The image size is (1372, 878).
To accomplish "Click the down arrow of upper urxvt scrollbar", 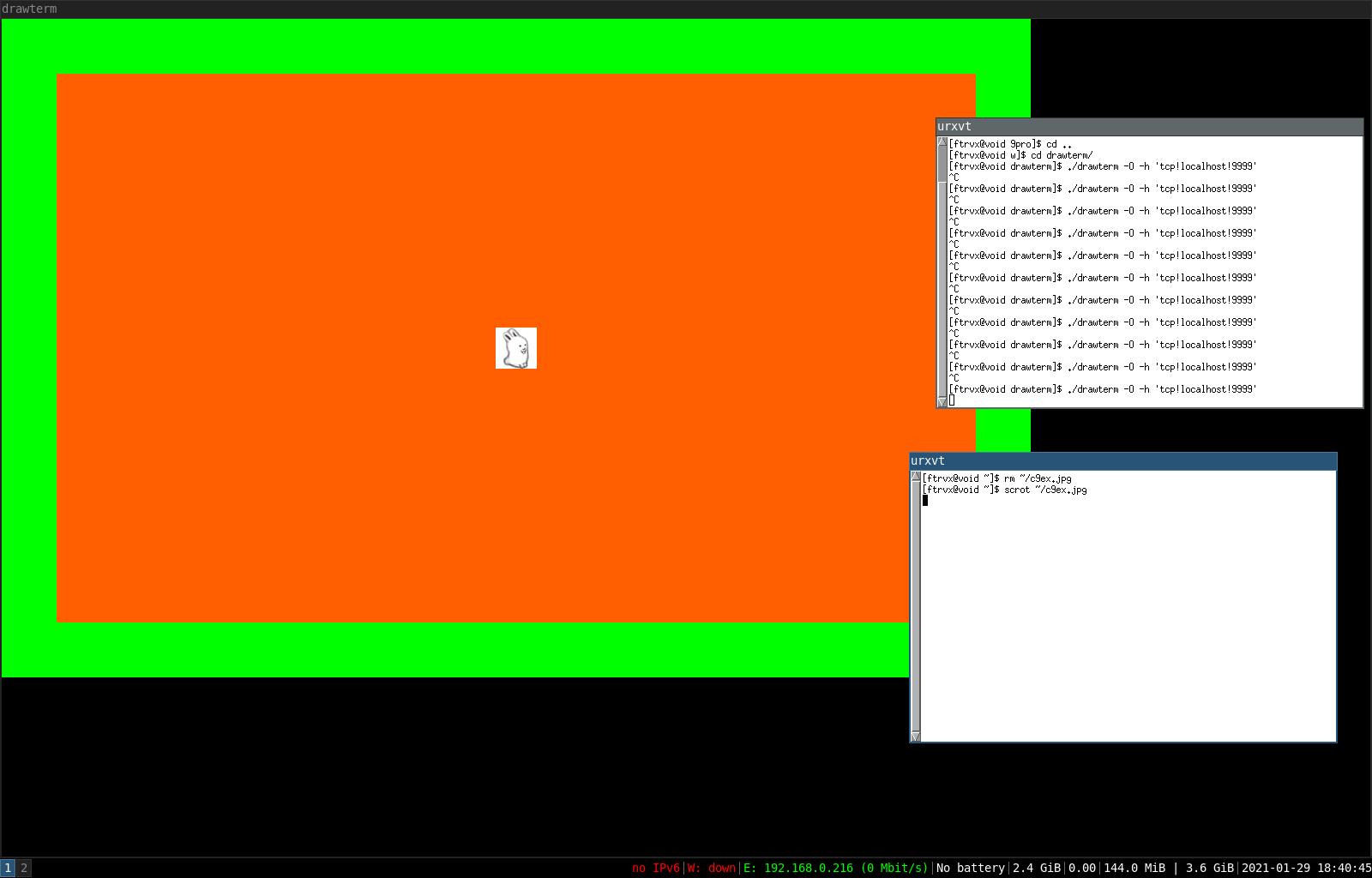I will click(942, 401).
